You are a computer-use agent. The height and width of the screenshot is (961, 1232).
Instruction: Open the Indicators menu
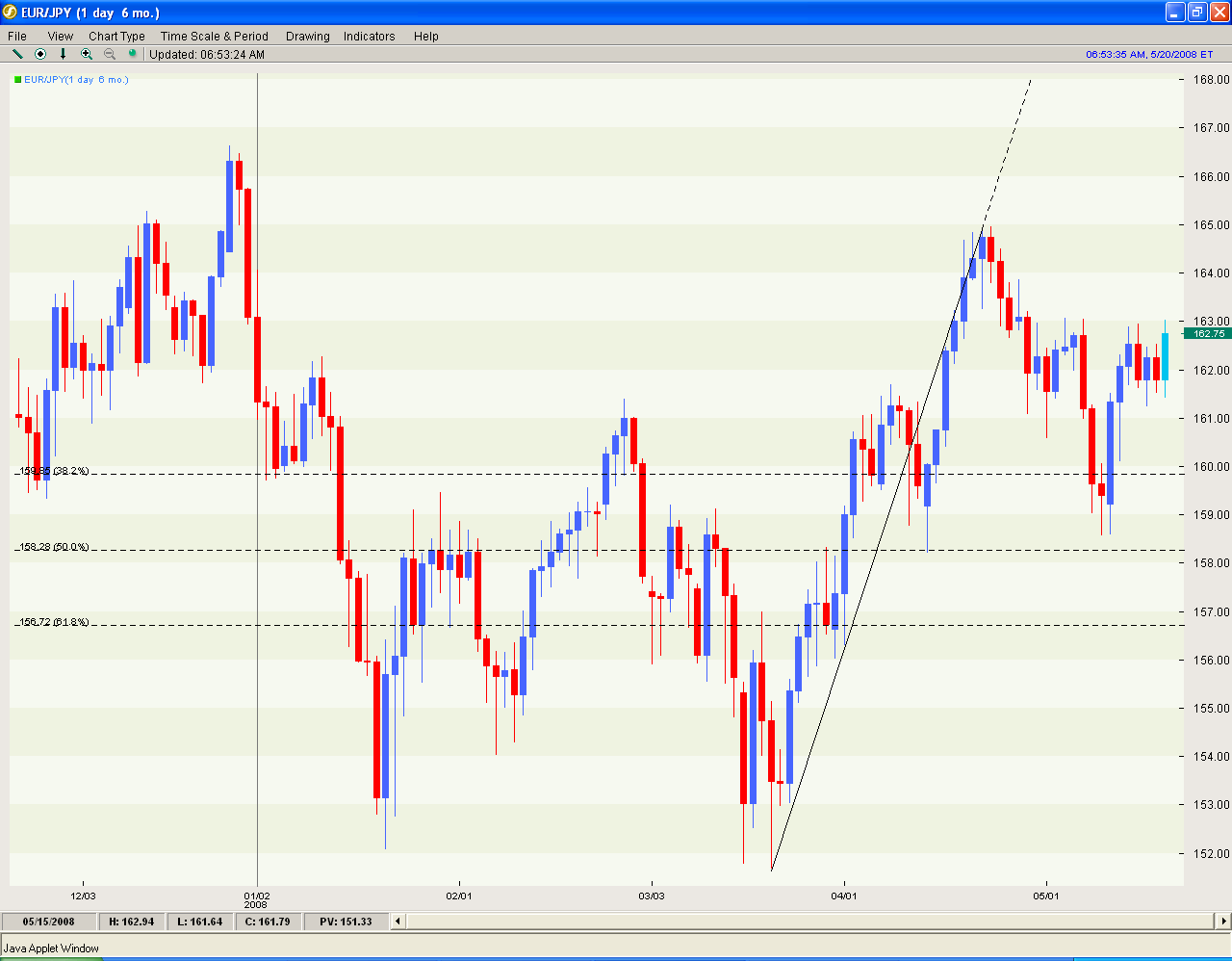pos(370,37)
